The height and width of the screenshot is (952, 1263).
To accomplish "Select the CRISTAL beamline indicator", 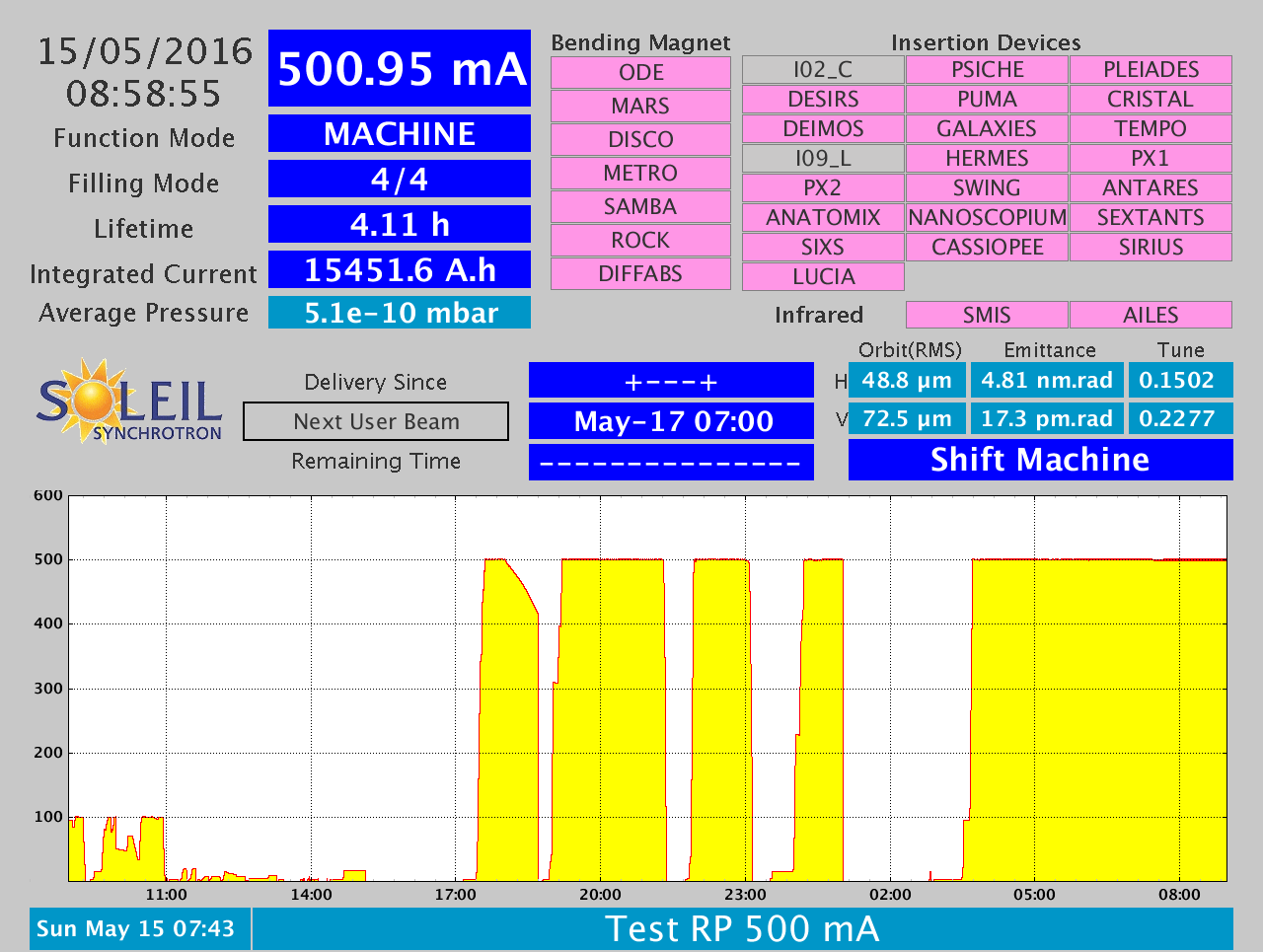I will click(x=1151, y=99).
